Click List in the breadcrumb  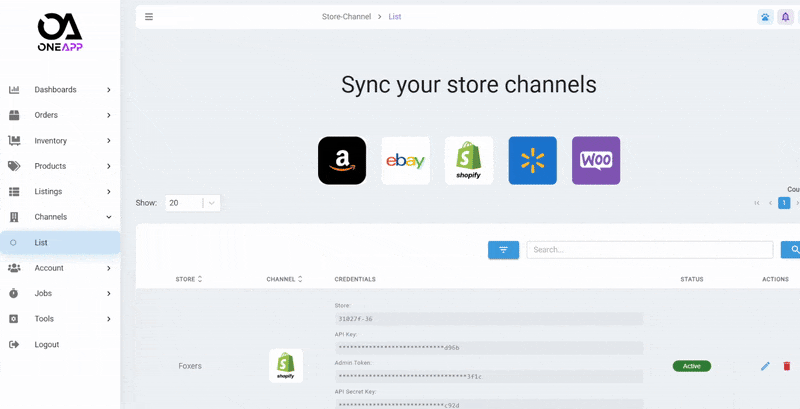click(x=395, y=17)
